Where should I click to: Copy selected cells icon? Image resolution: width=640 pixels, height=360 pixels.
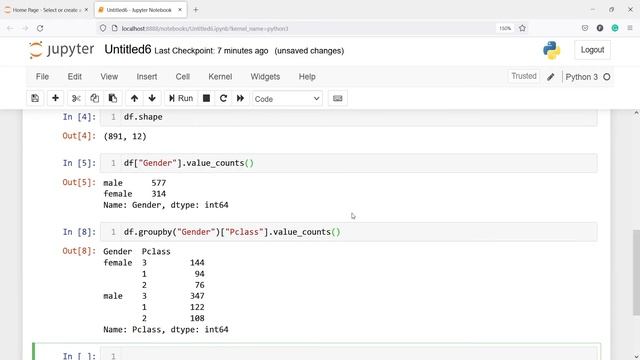point(94,98)
